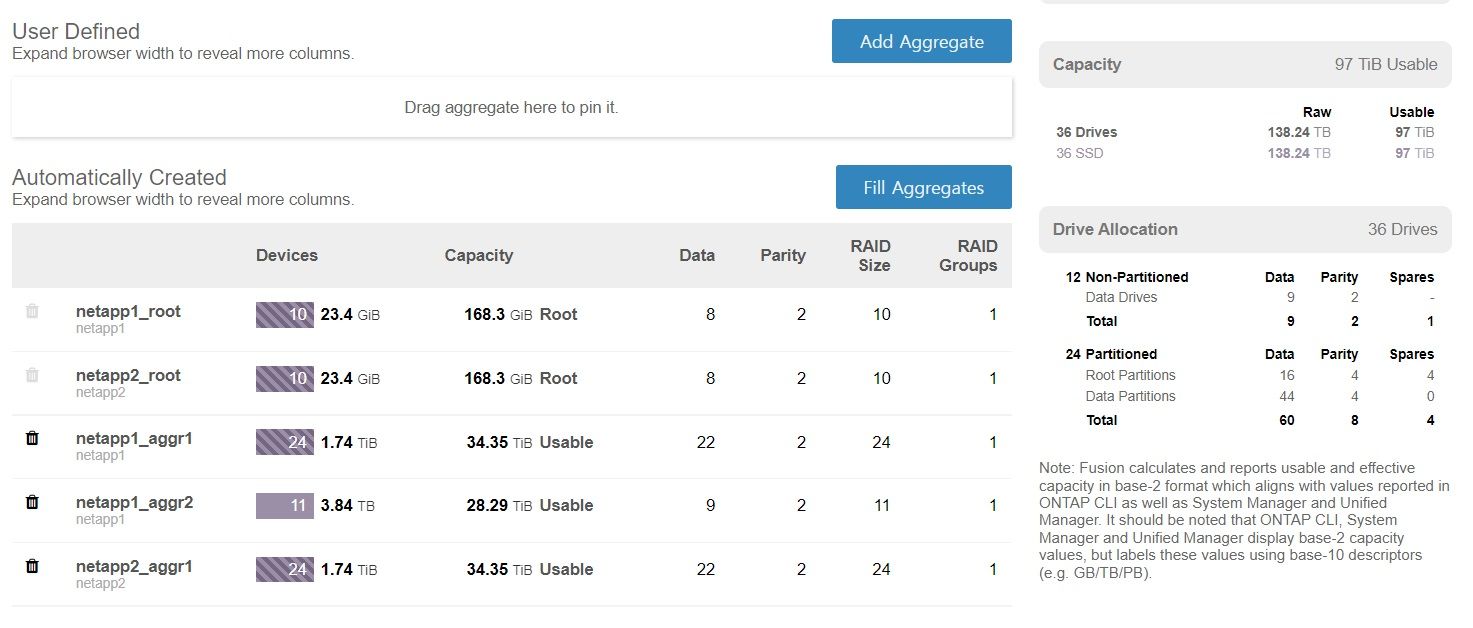Click the trash icon for netapp1_aggr1
The image size is (1473, 628).
point(32,439)
